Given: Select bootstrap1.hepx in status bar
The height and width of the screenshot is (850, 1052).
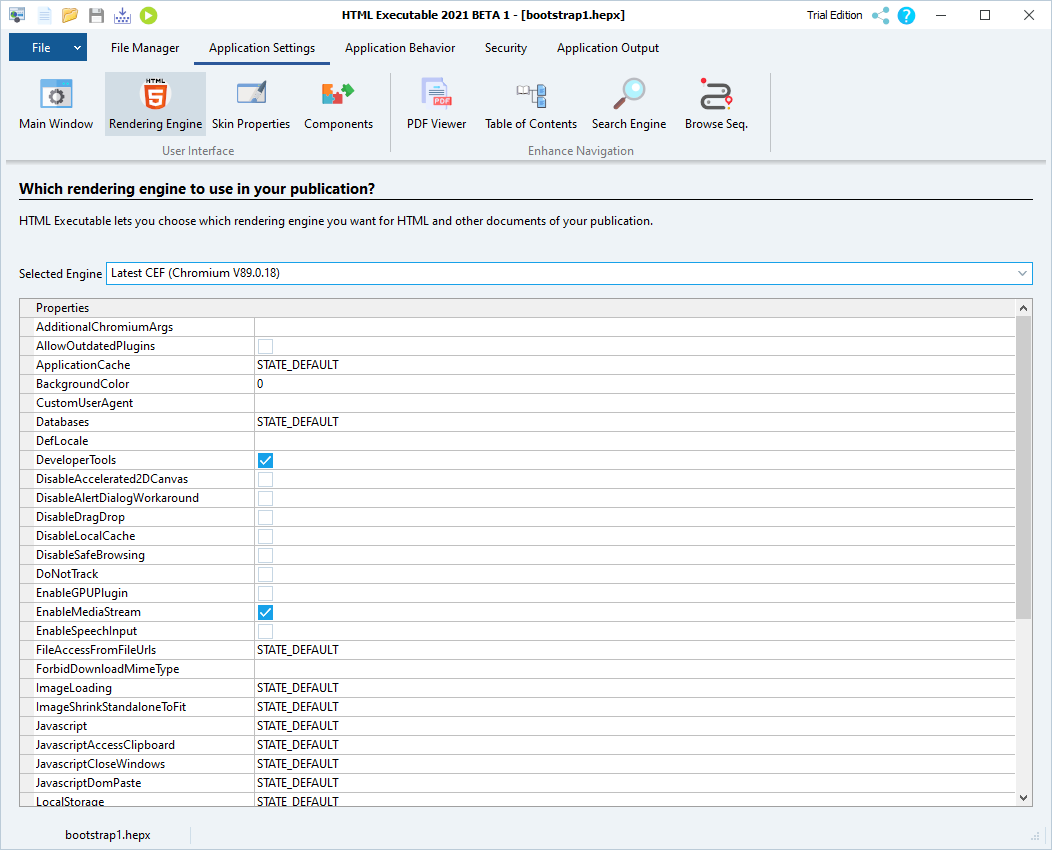Looking at the screenshot, I should click(x=107, y=833).
